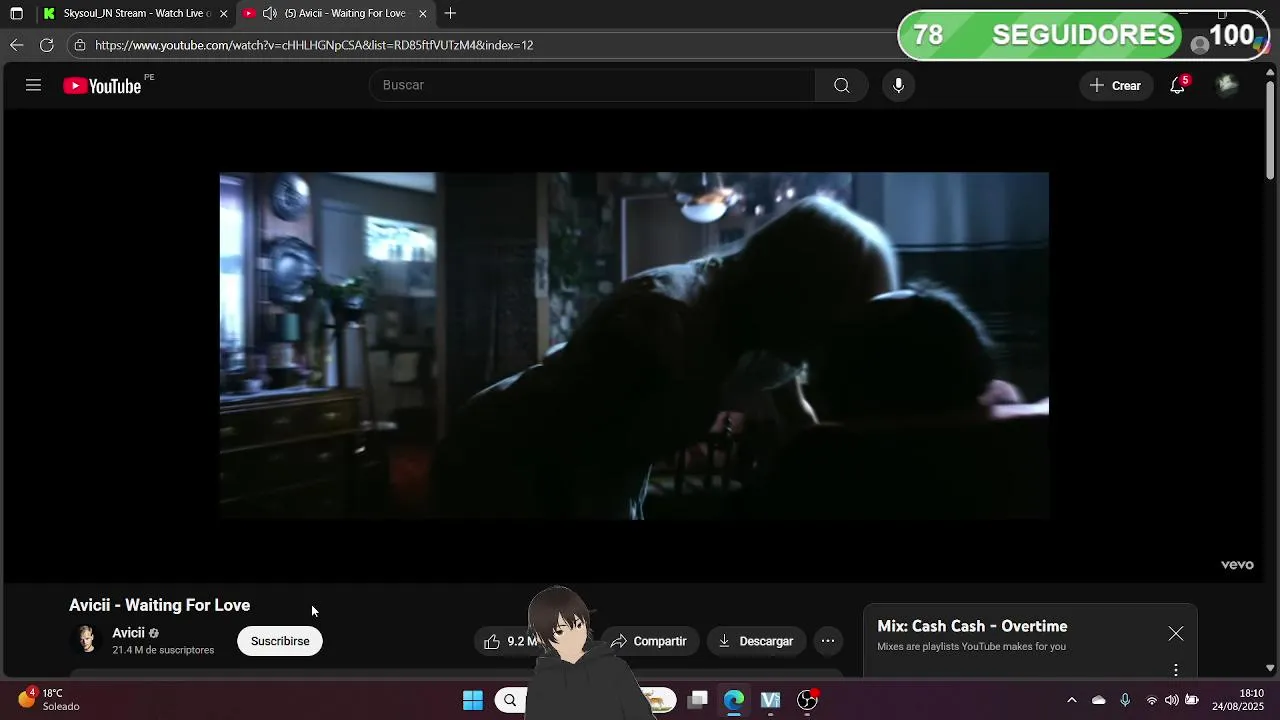Focus the Buscar search field
Viewport: 1280px width, 720px height.
[592, 85]
